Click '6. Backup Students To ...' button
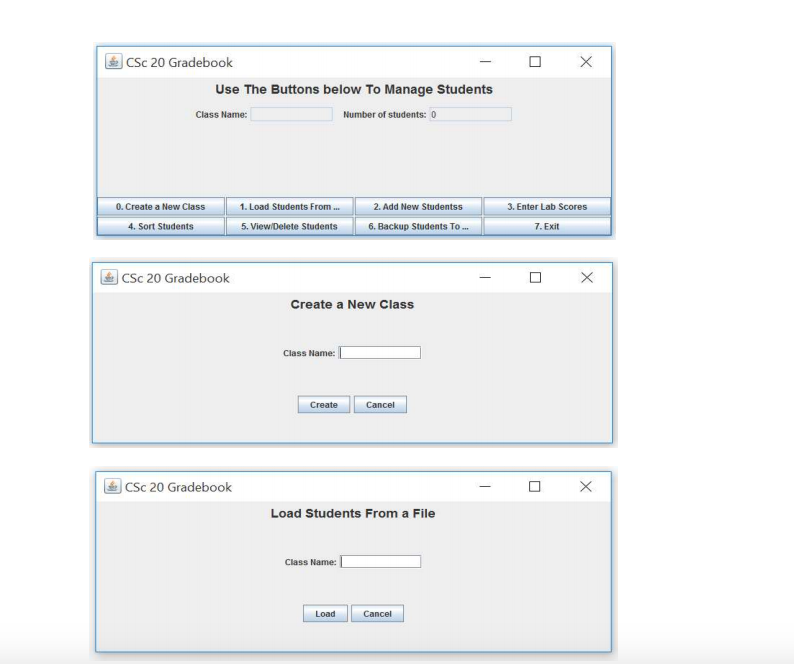The width and height of the screenshot is (794, 664). [x=418, y=226]
